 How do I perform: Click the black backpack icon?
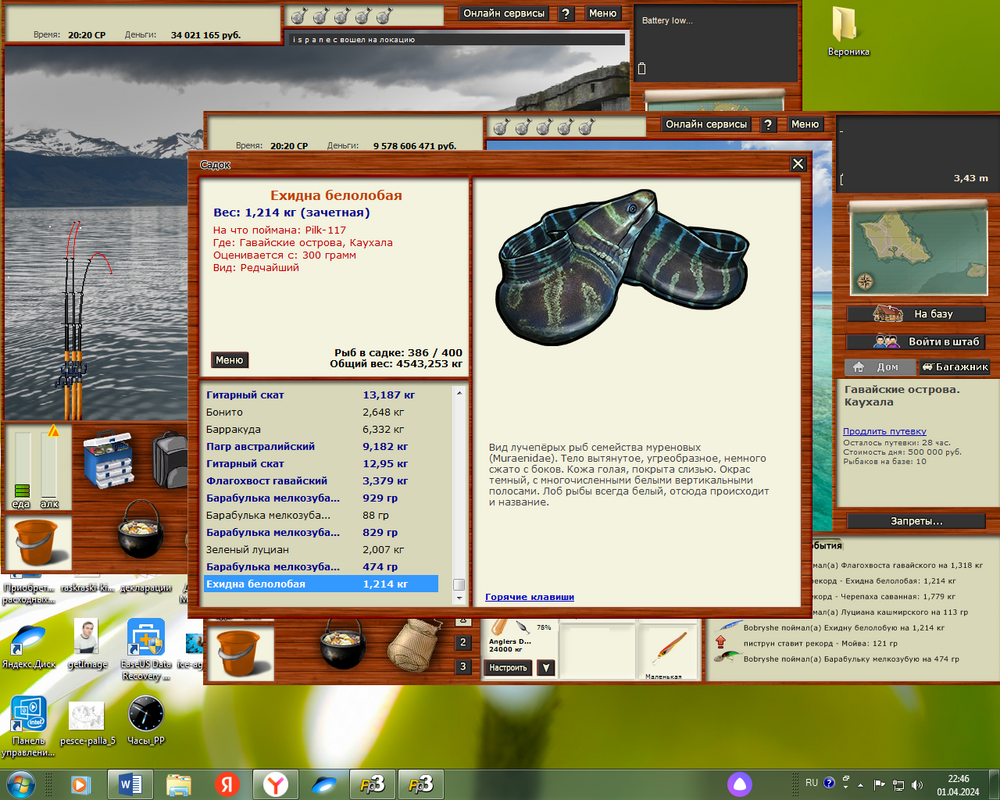[172, 458]
